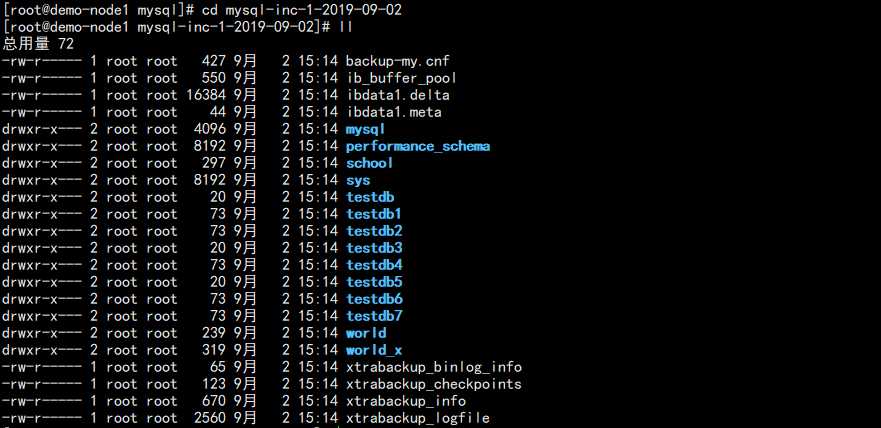Click the testdb directory without a number
881x428 pixels.
coord(369,197)
